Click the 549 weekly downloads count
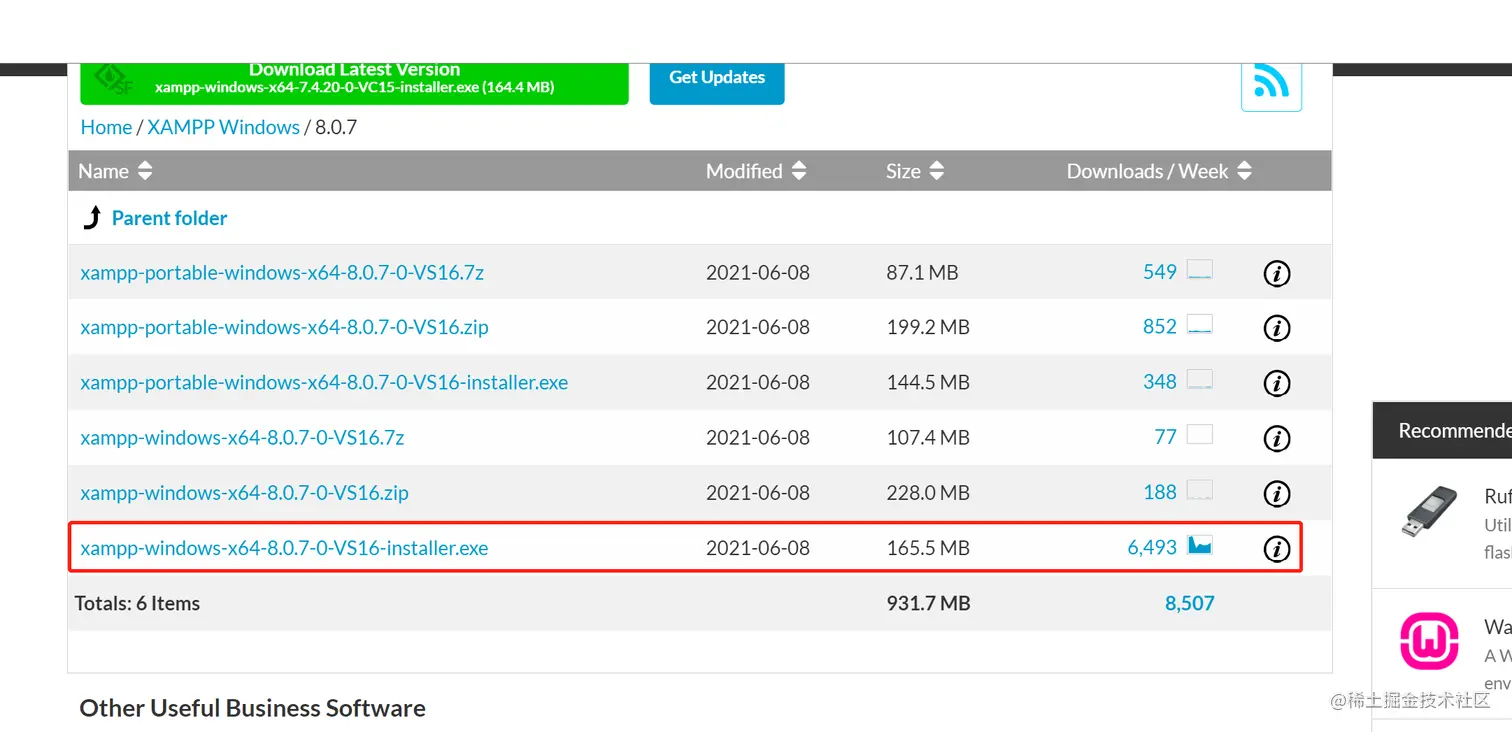The height and width of the screenshot is (732, 1512). point(1160,272)
